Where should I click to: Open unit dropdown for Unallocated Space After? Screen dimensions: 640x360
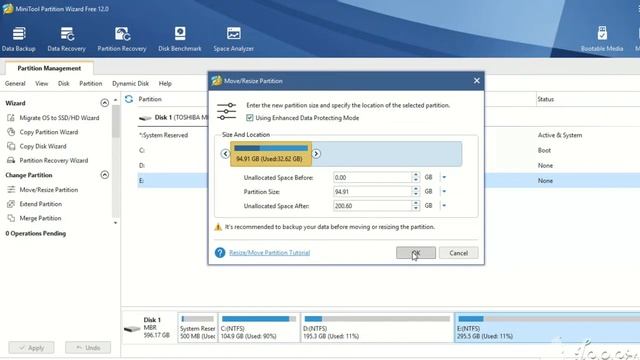point(444,206)
